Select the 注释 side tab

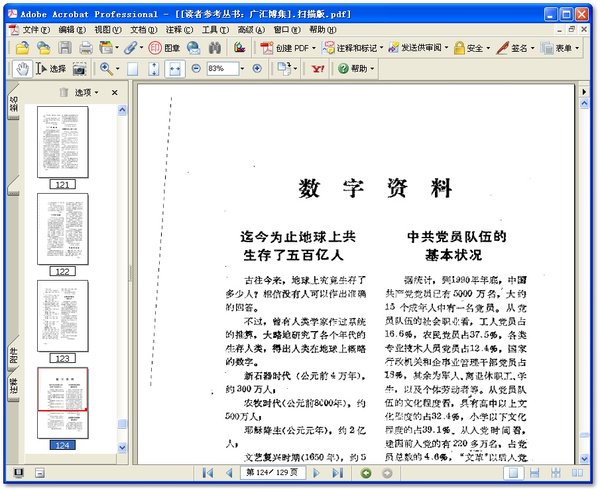[x=13, y=385]
